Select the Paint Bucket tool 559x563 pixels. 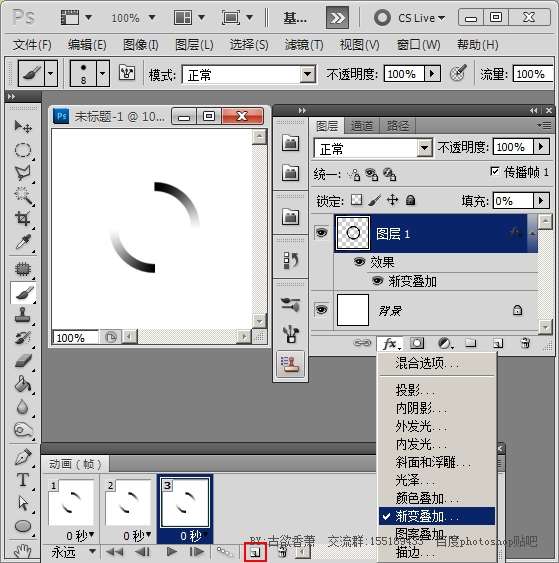tap(23, 383)
